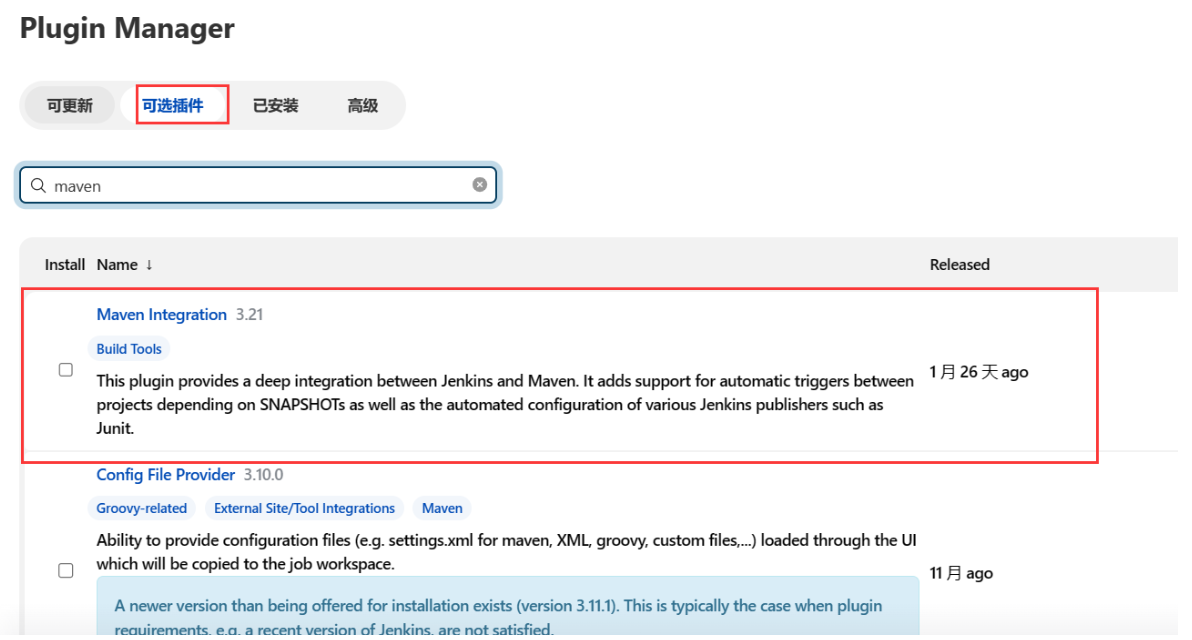Viewport: 1192px width, 640px height.
Task: Click the Config File Provider version 3.10.0
Action: [x=264, y=475]
